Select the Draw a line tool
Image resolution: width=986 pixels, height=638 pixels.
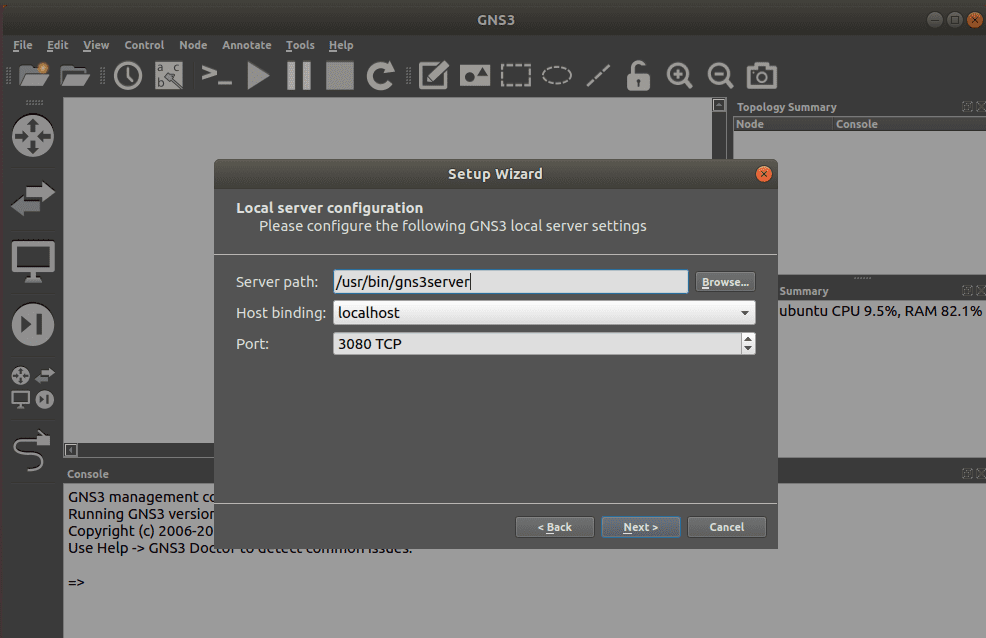tap(598, 76)
